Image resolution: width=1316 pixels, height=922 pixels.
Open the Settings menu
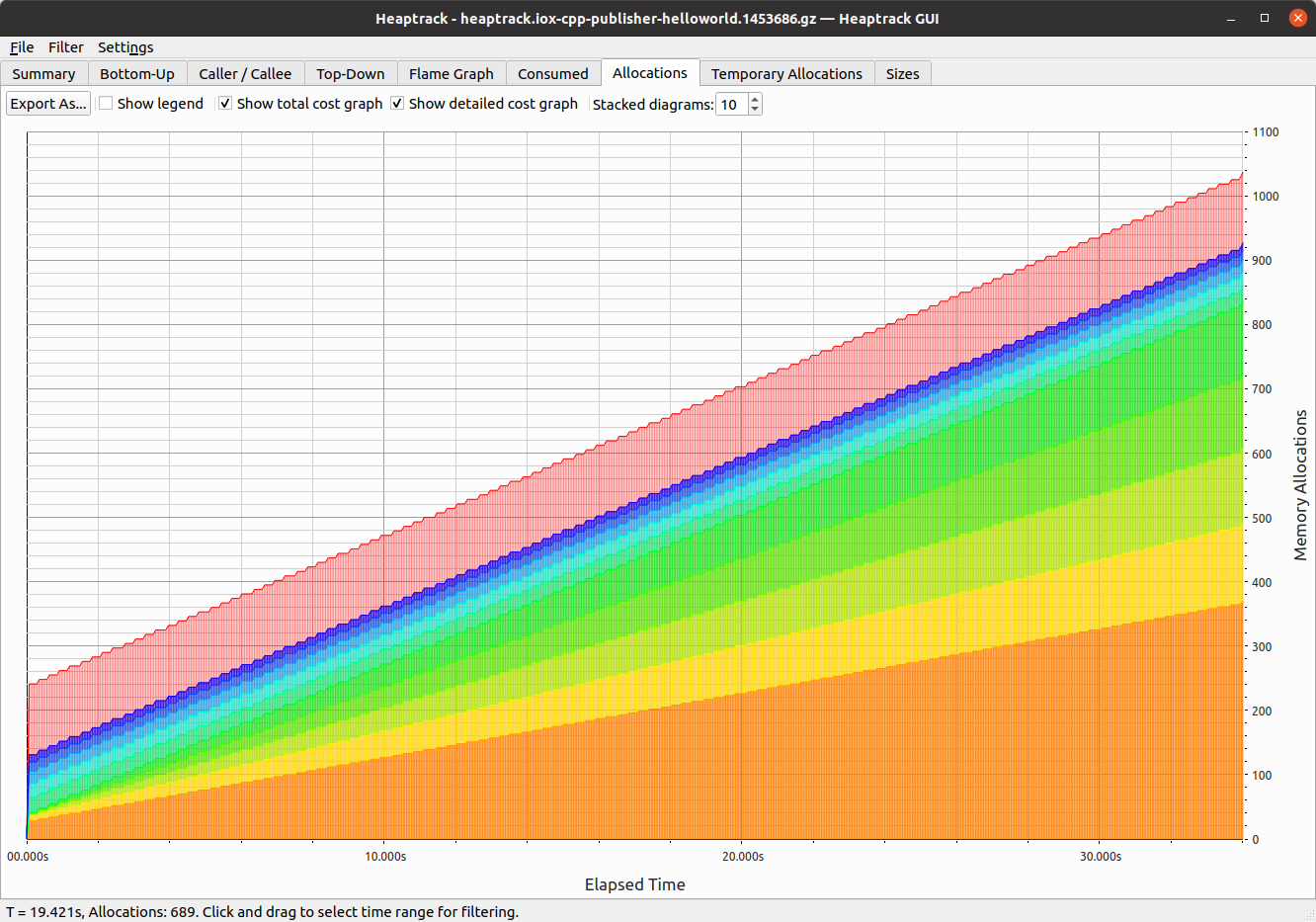point(125,46)
